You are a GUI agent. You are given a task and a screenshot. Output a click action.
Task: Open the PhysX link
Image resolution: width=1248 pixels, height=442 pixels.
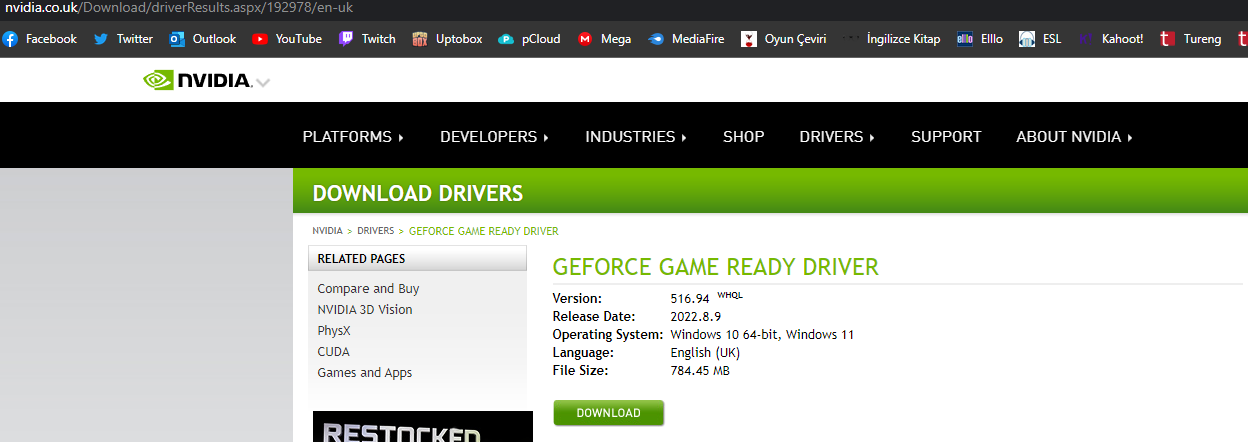[334, 330]
